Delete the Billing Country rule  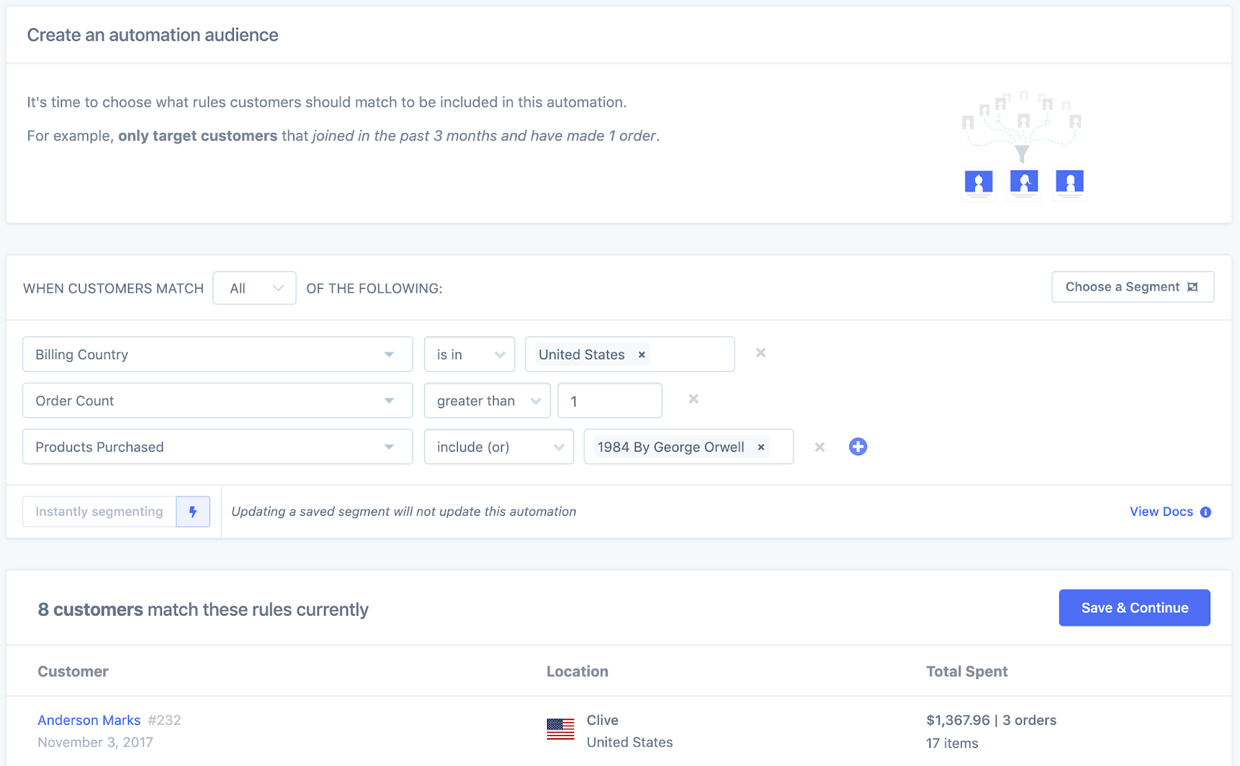pos(760,353)
